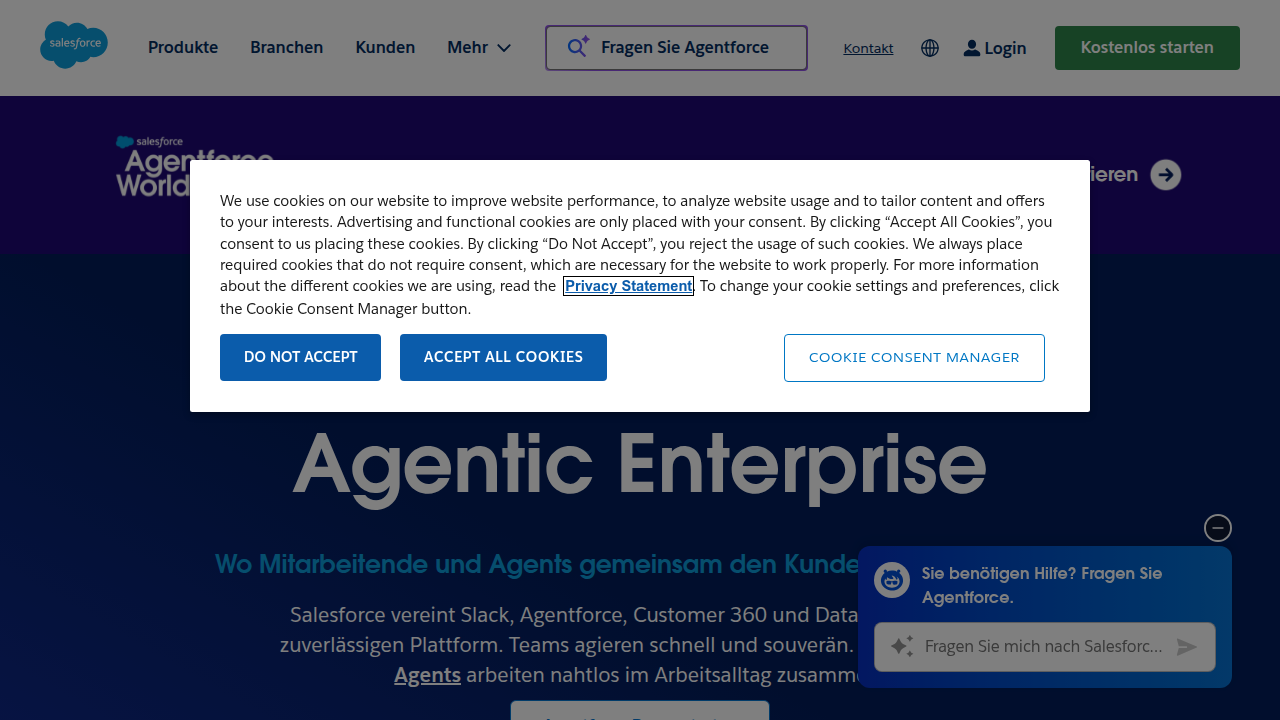Open the Mehr navigation menu

[x=479, y=47]
